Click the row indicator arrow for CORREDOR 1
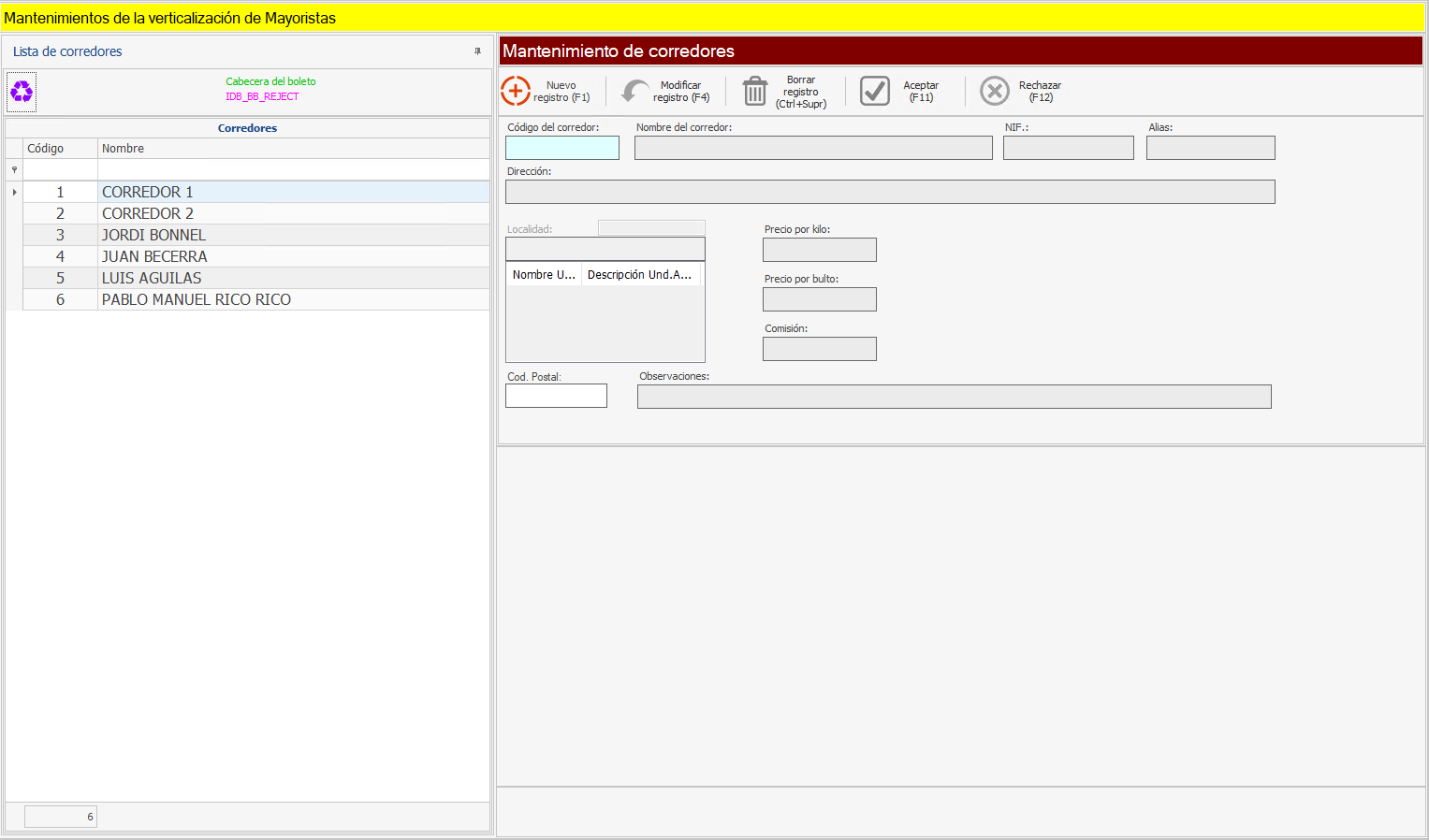The image size is (1429, 840). click(x=14, y=192)
